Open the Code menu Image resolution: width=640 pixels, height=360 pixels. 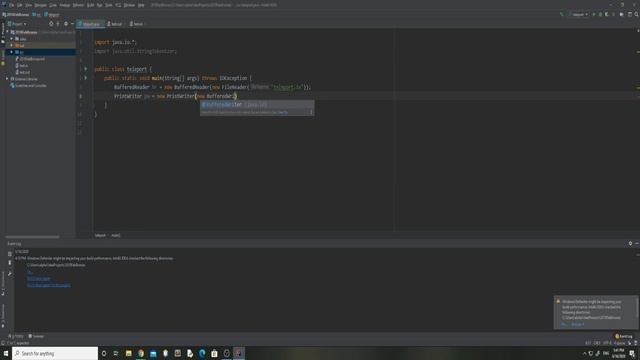(x=53, y=5)
